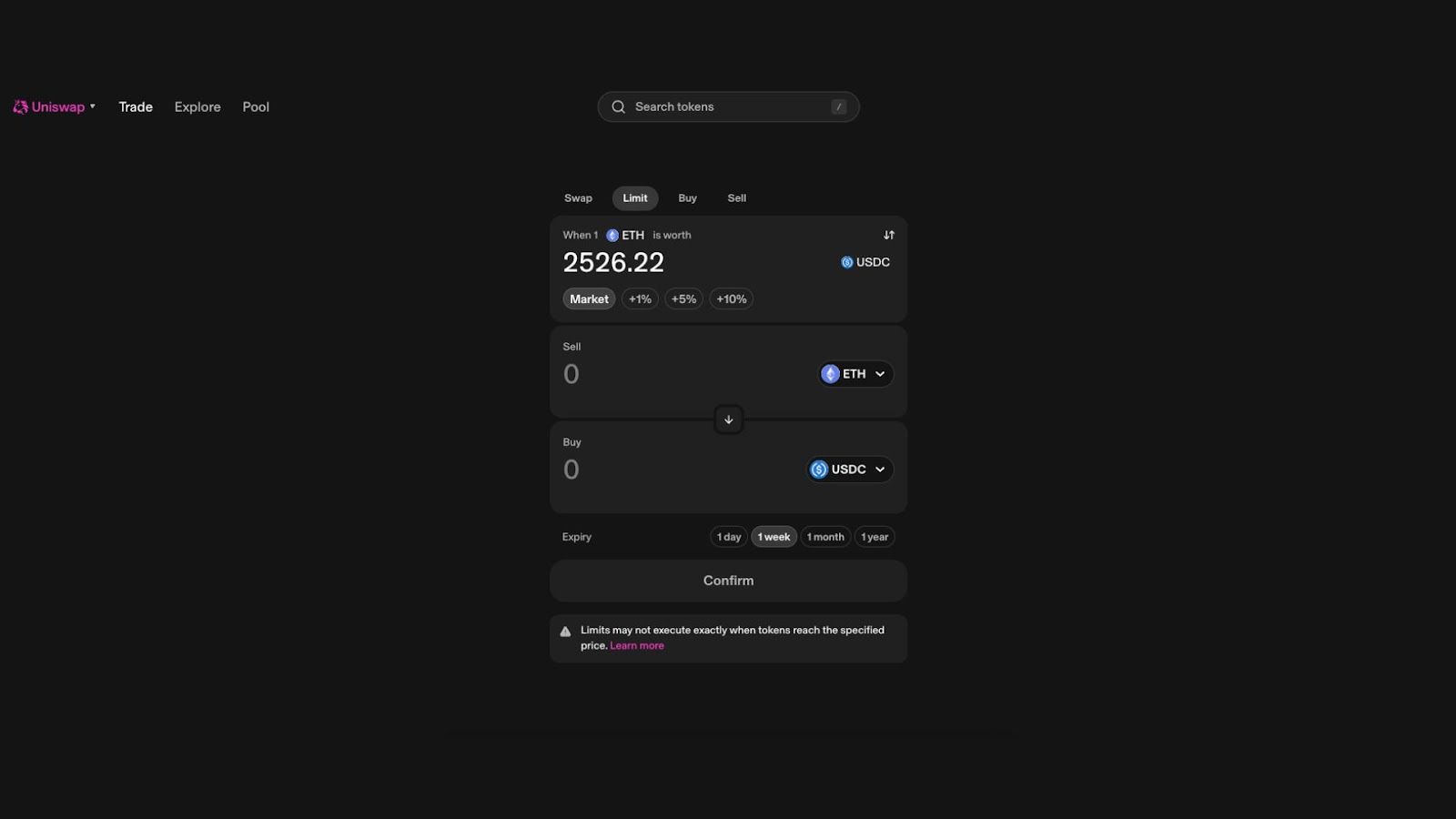The image size is (1456, 819).
Task: Open the Explore navigation item
Action: (197, 106)
